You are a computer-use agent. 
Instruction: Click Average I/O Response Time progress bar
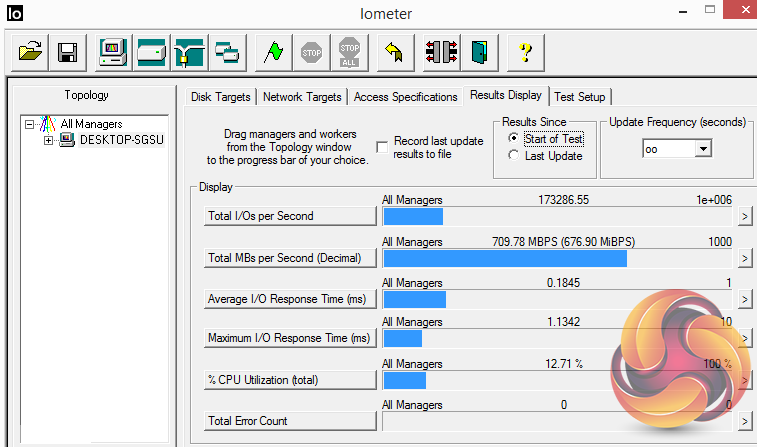tap(558, 300)
